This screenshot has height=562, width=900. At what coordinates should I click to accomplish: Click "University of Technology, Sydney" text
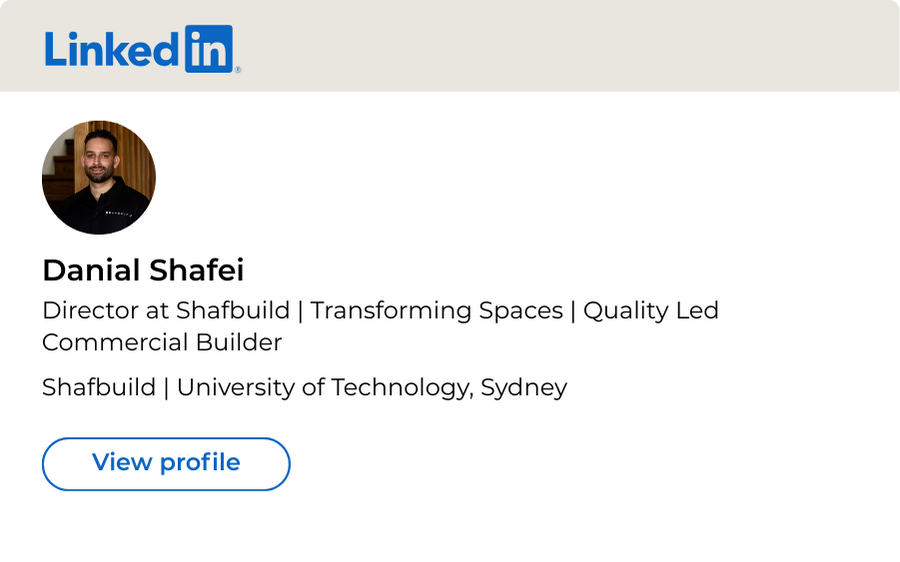pyautogui.click(x=372, y=387)
